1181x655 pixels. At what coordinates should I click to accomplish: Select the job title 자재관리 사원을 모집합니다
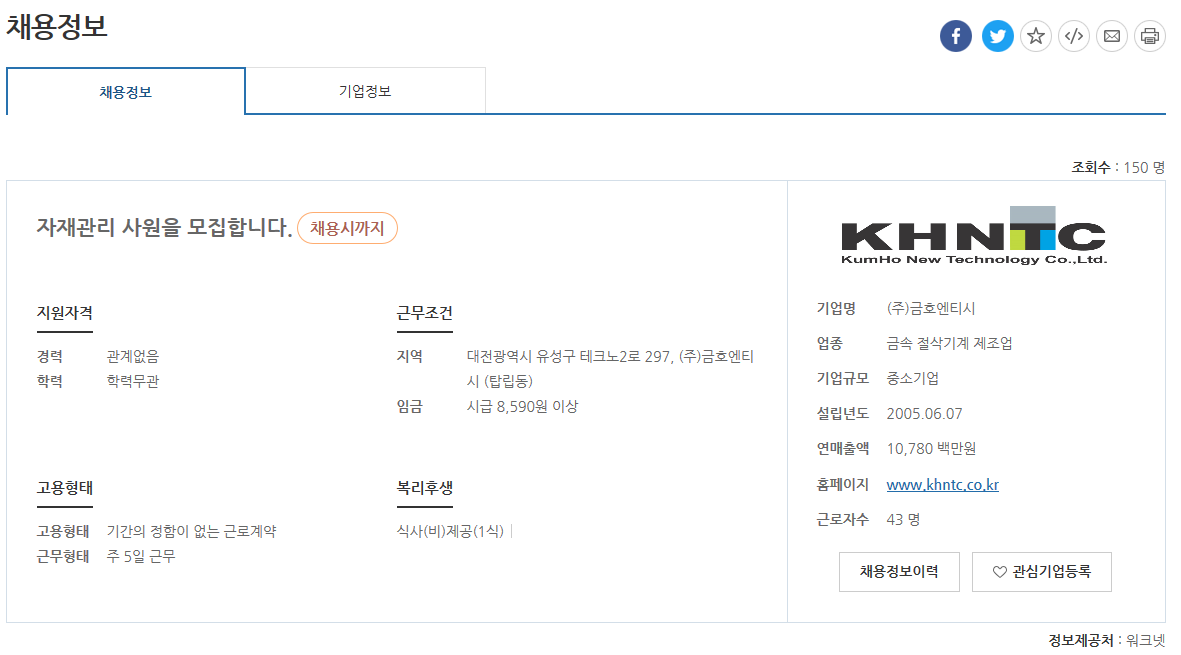click(164, 227)
